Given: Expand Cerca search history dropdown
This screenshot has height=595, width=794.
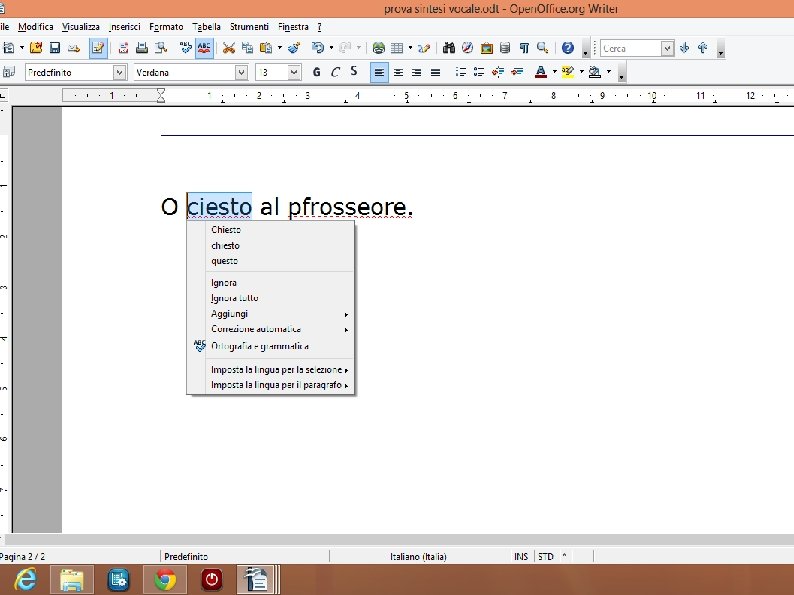Looking at the screenshot, I should (x=667, y=48).
